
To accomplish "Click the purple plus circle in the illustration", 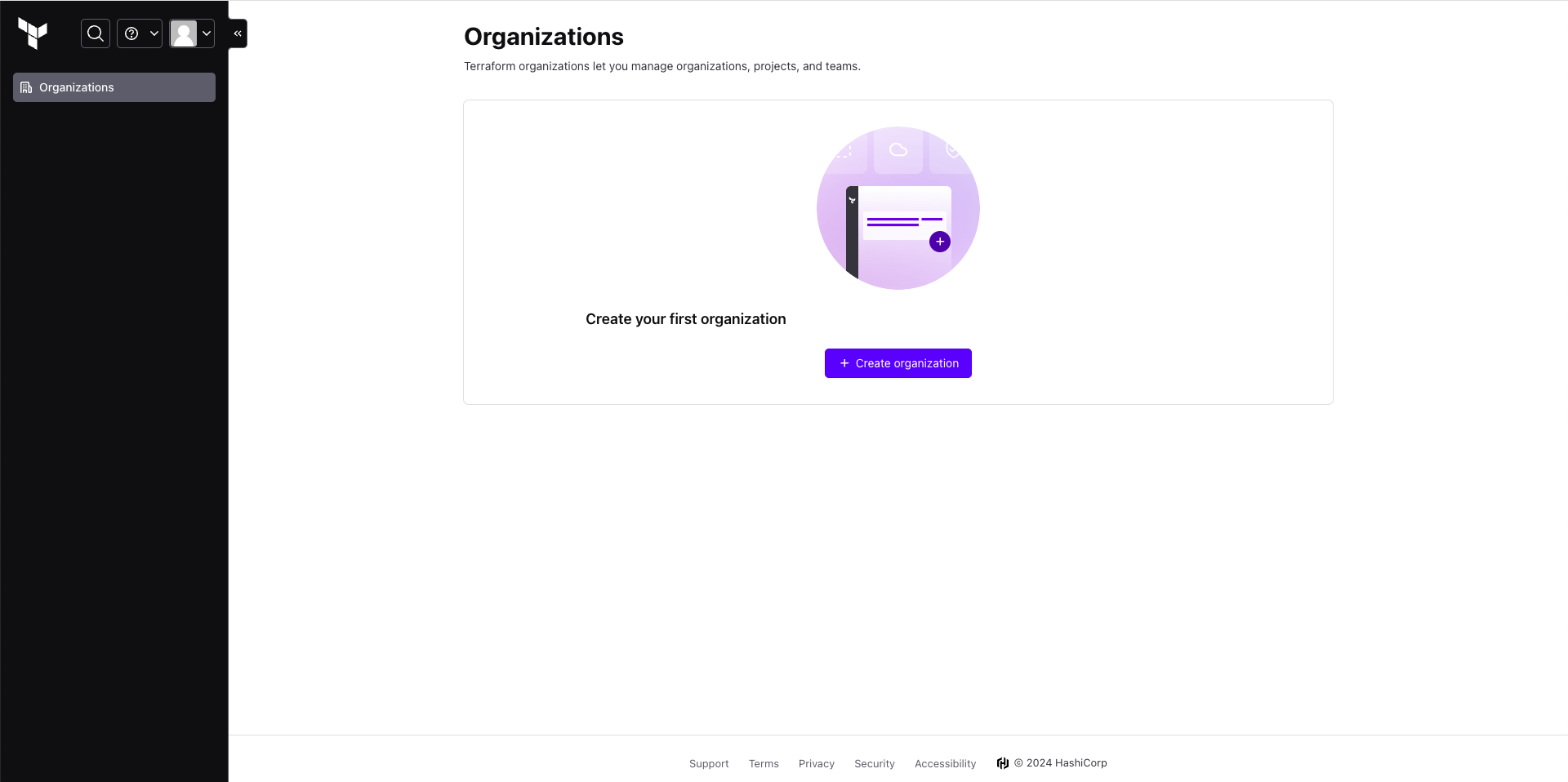I will [x=940, y=242].
